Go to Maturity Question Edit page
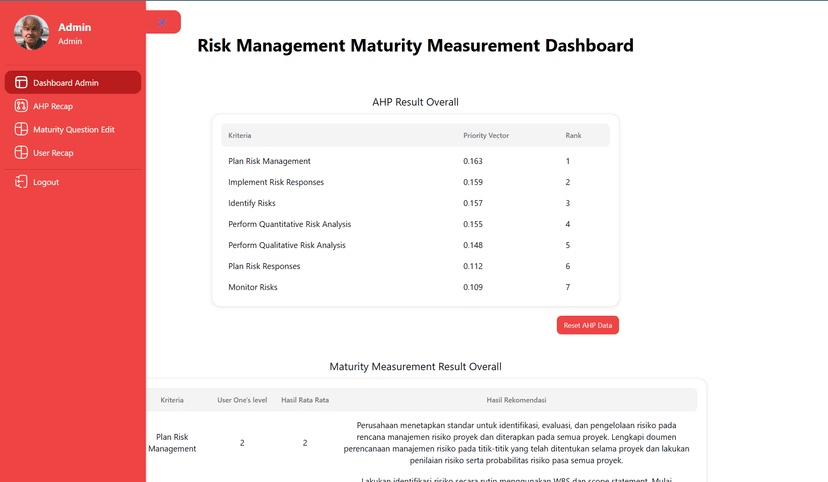The width and height of the screenshot is (828, 482). pyautogui.click(x=73, y=129)
